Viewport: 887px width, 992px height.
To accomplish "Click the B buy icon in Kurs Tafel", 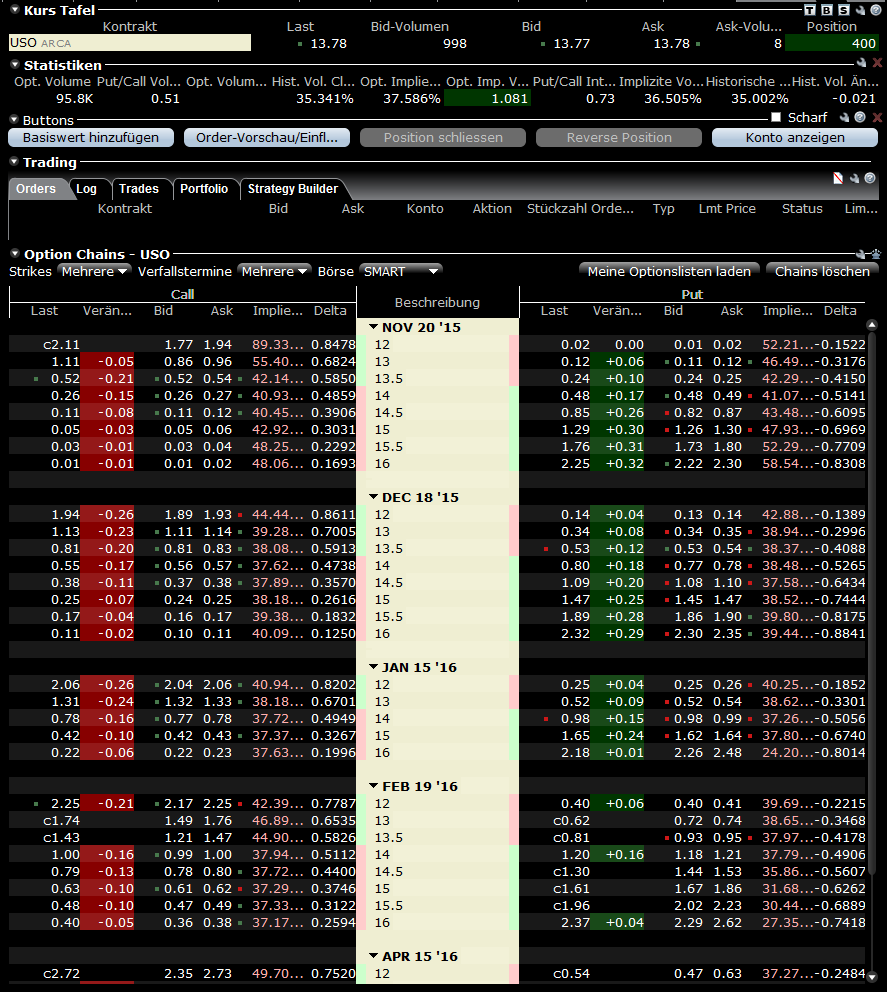I will coord(826,9).
